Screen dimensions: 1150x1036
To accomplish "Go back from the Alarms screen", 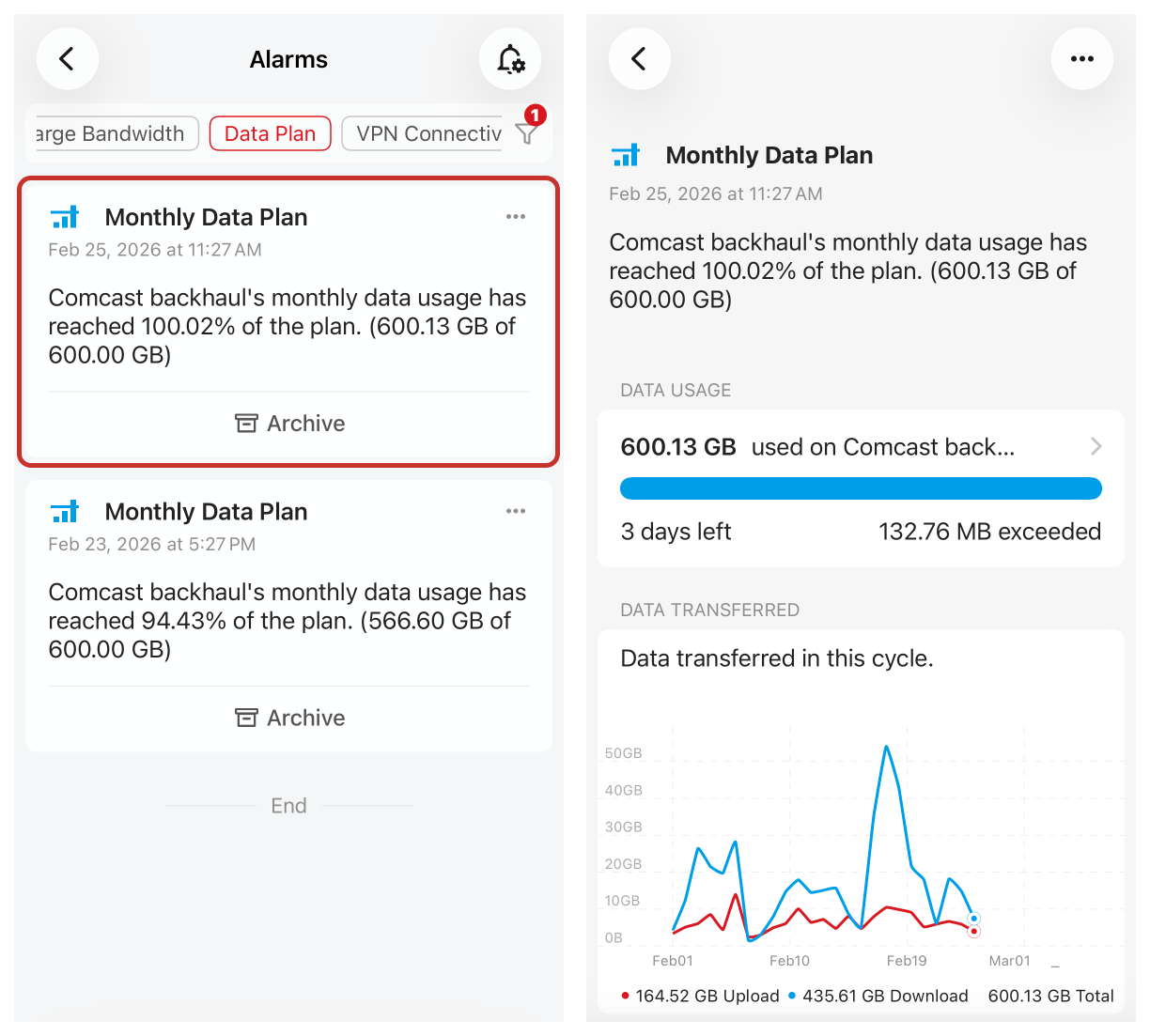I will pyautogui.click(x=68, y=59).
